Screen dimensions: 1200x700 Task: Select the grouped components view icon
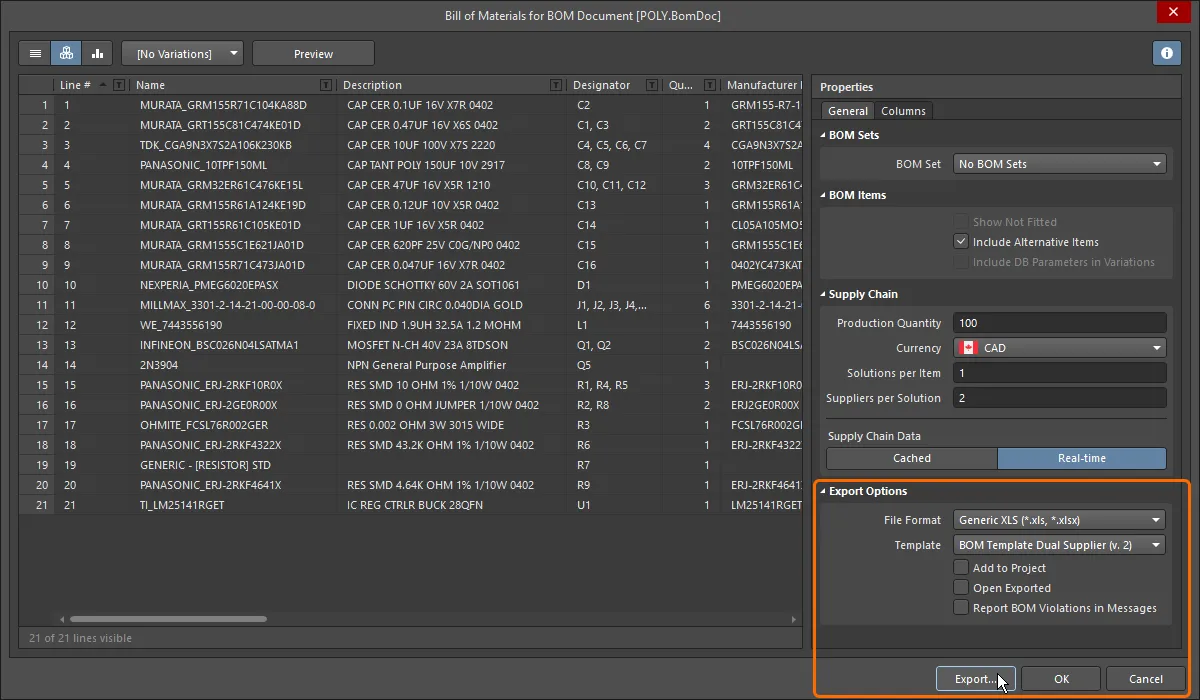pos(66,53)
